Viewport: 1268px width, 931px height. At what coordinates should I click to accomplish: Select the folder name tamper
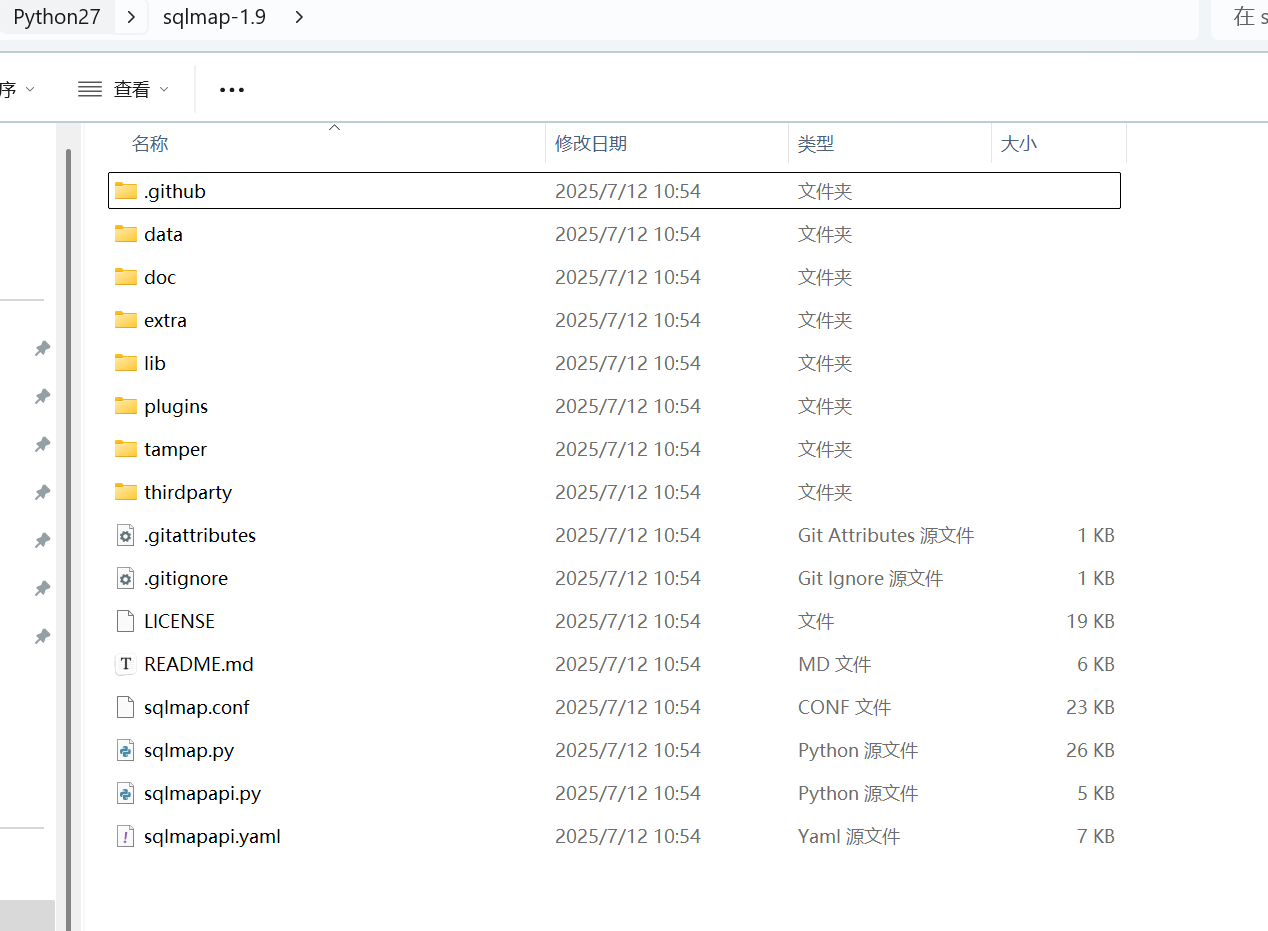point(175,449)
